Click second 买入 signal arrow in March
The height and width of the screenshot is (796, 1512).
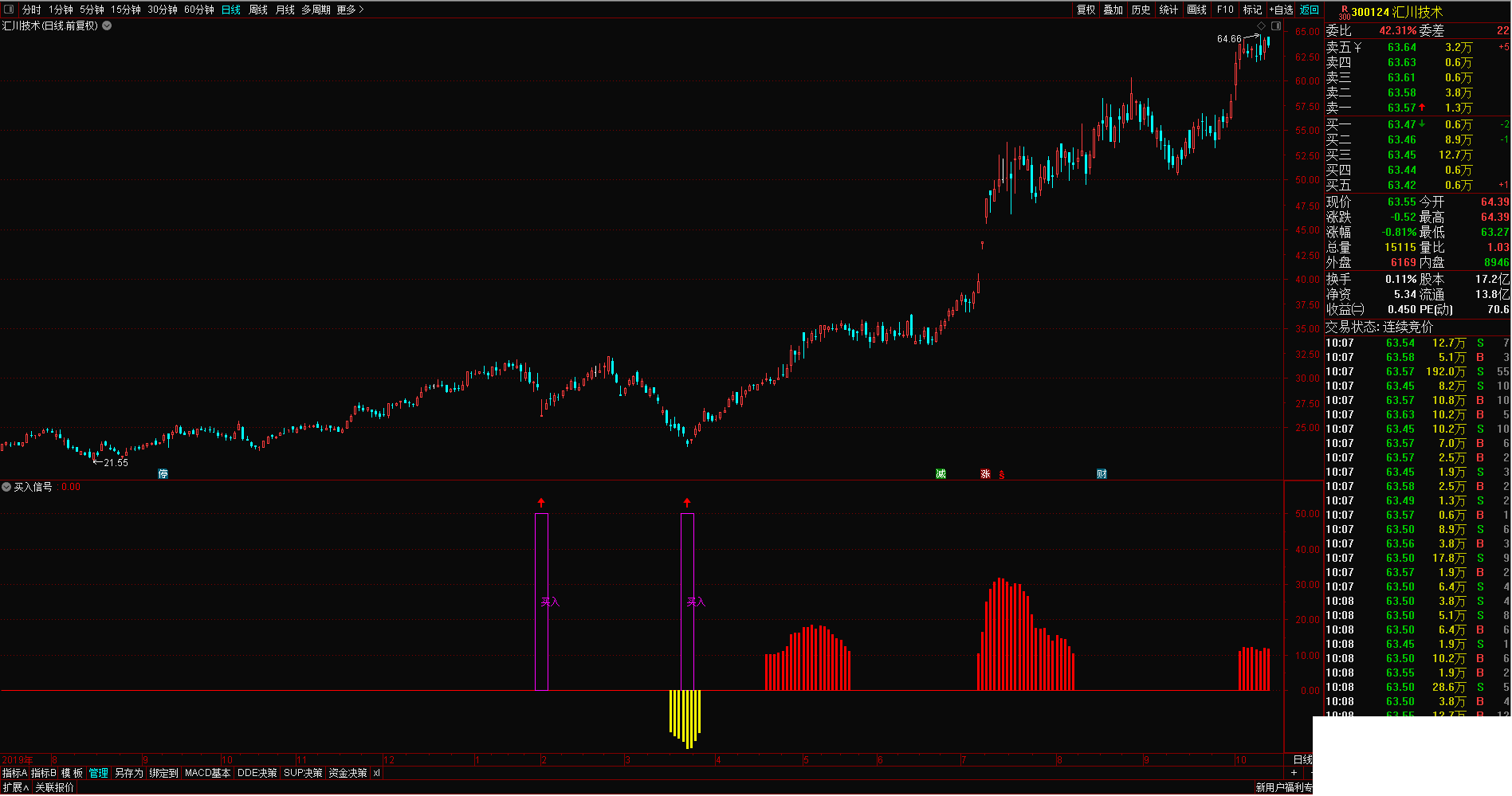(x=687, y=503)
